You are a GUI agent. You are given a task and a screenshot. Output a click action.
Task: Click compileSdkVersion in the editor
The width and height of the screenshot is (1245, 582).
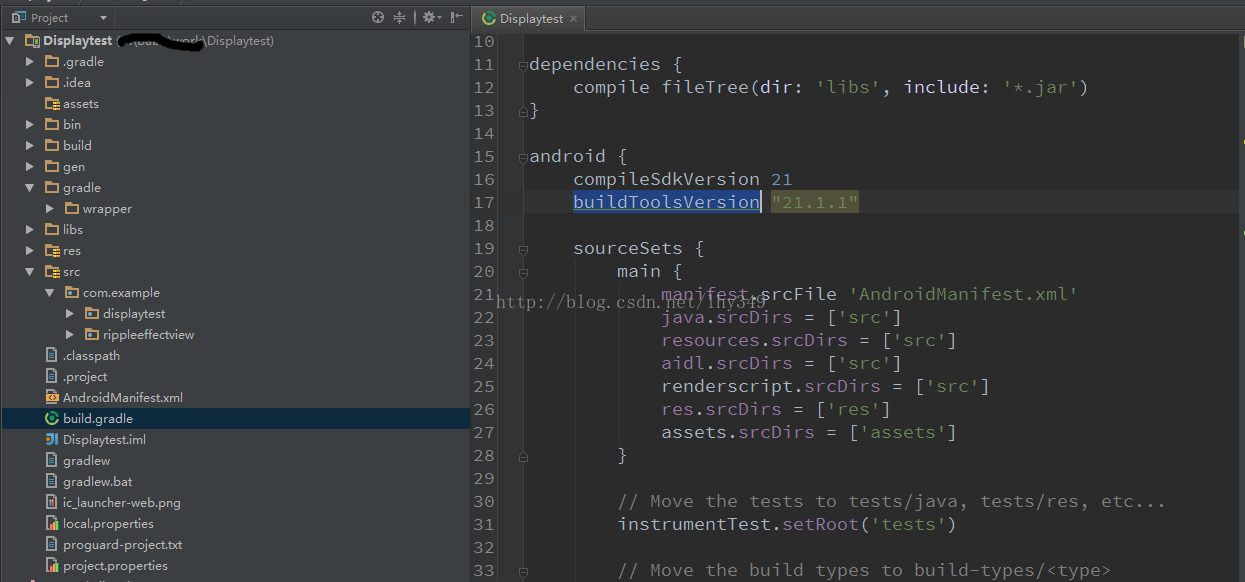[666, 180]
